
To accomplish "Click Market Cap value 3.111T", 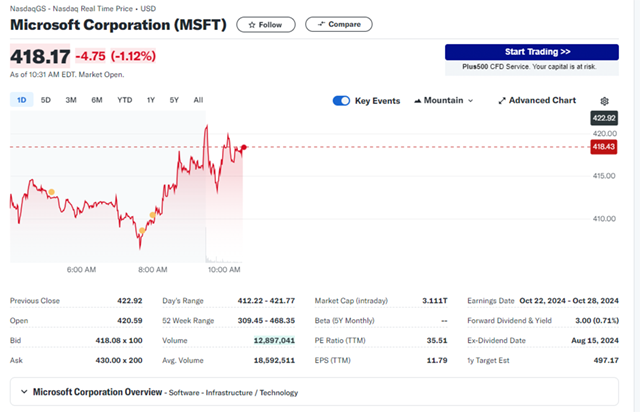I will 435,301.
